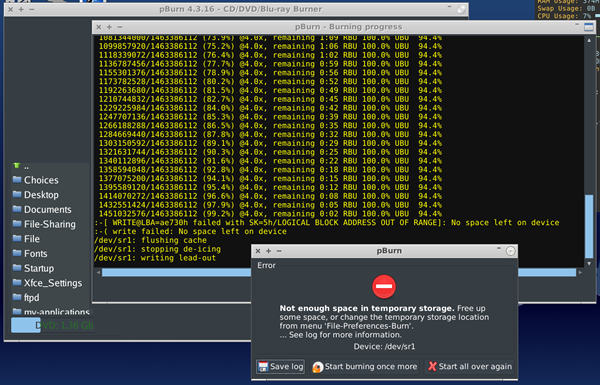The width and height of the screenshot is (600, 385).
Task: Click the red X icon on Start all over again
Action: (x=432, y=367)
